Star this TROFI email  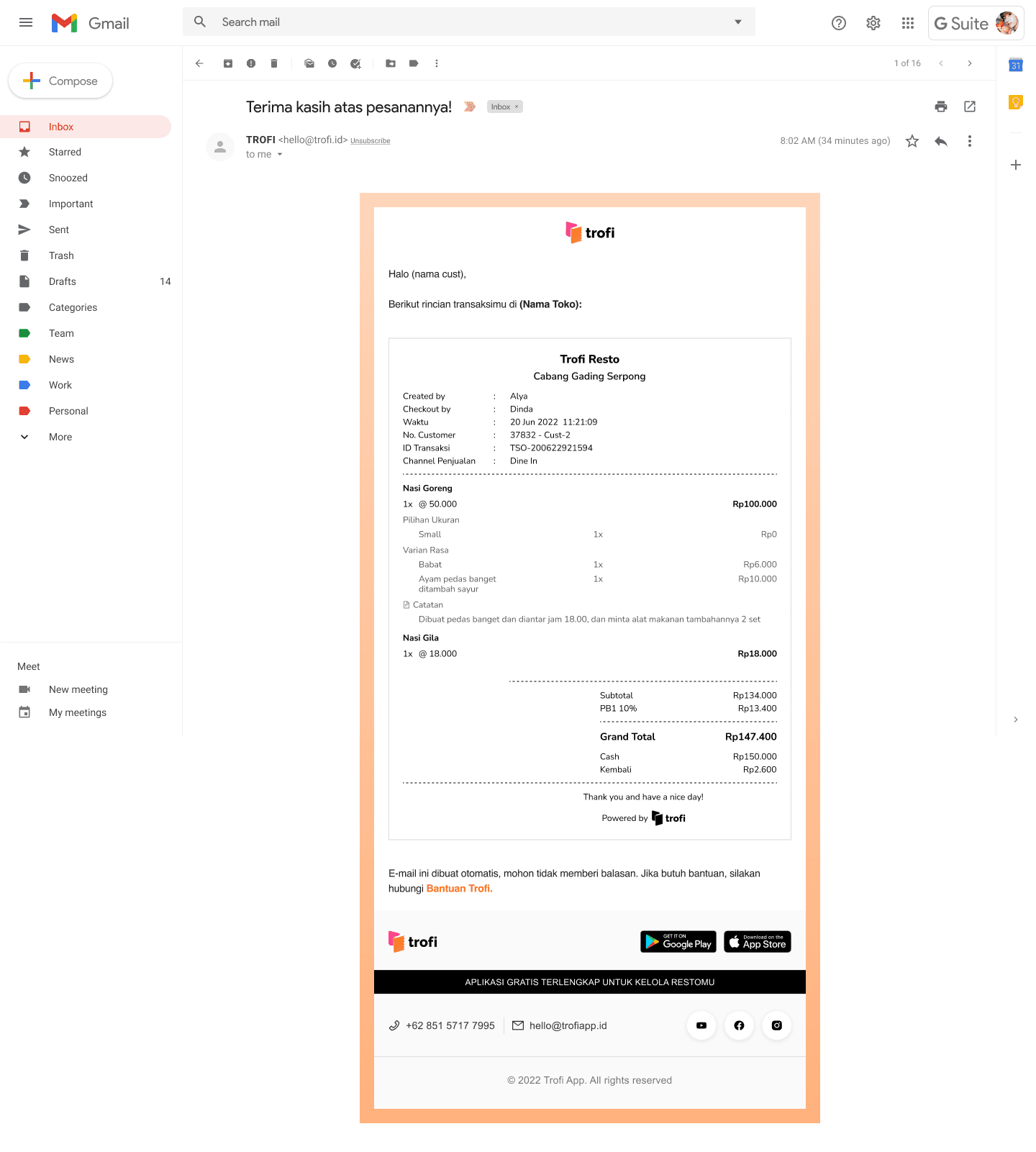click(x=912, y=141)
